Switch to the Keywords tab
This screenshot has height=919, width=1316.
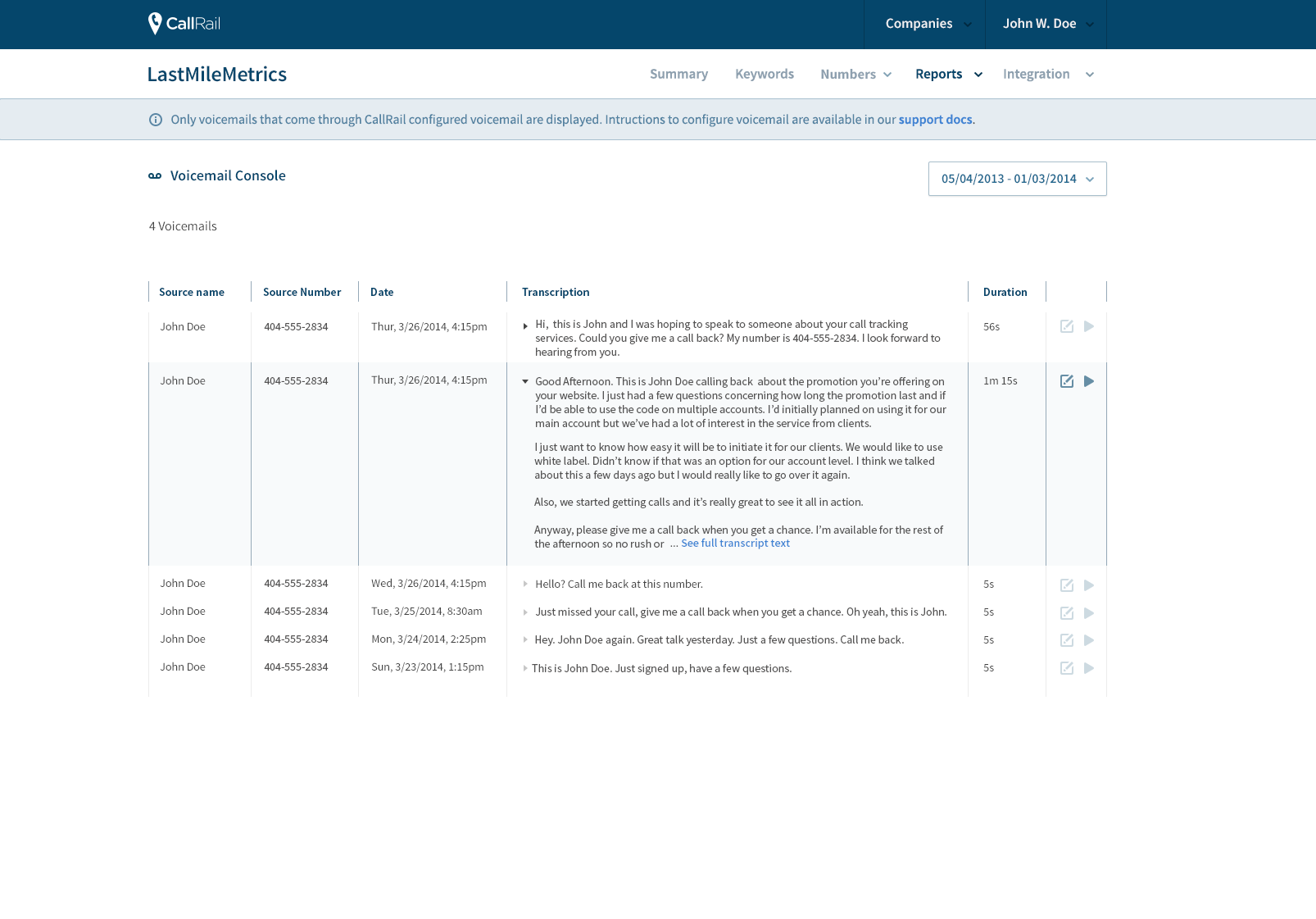click(764, 74)
